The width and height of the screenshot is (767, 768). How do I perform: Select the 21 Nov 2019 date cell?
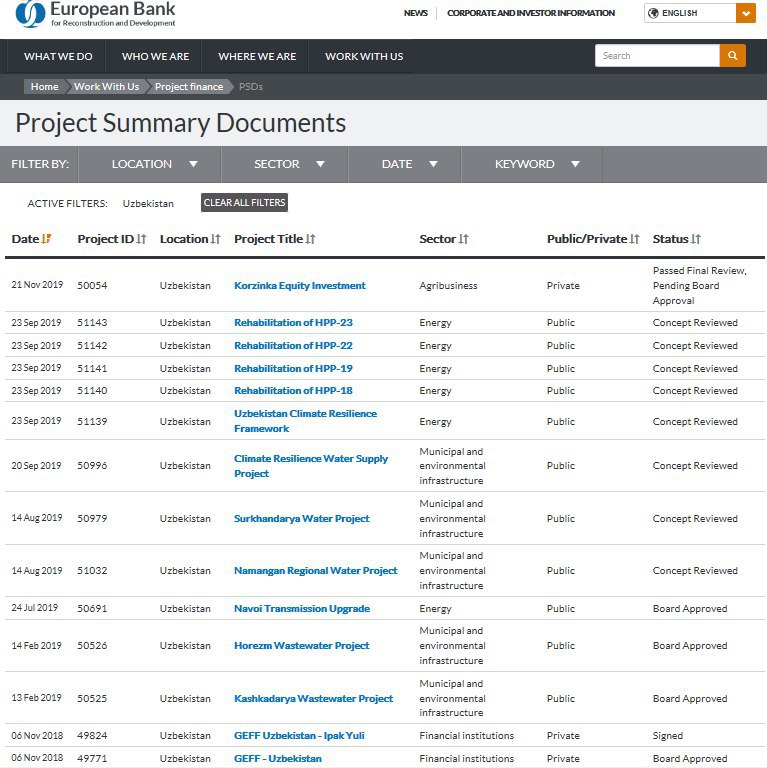coord(37,285)
